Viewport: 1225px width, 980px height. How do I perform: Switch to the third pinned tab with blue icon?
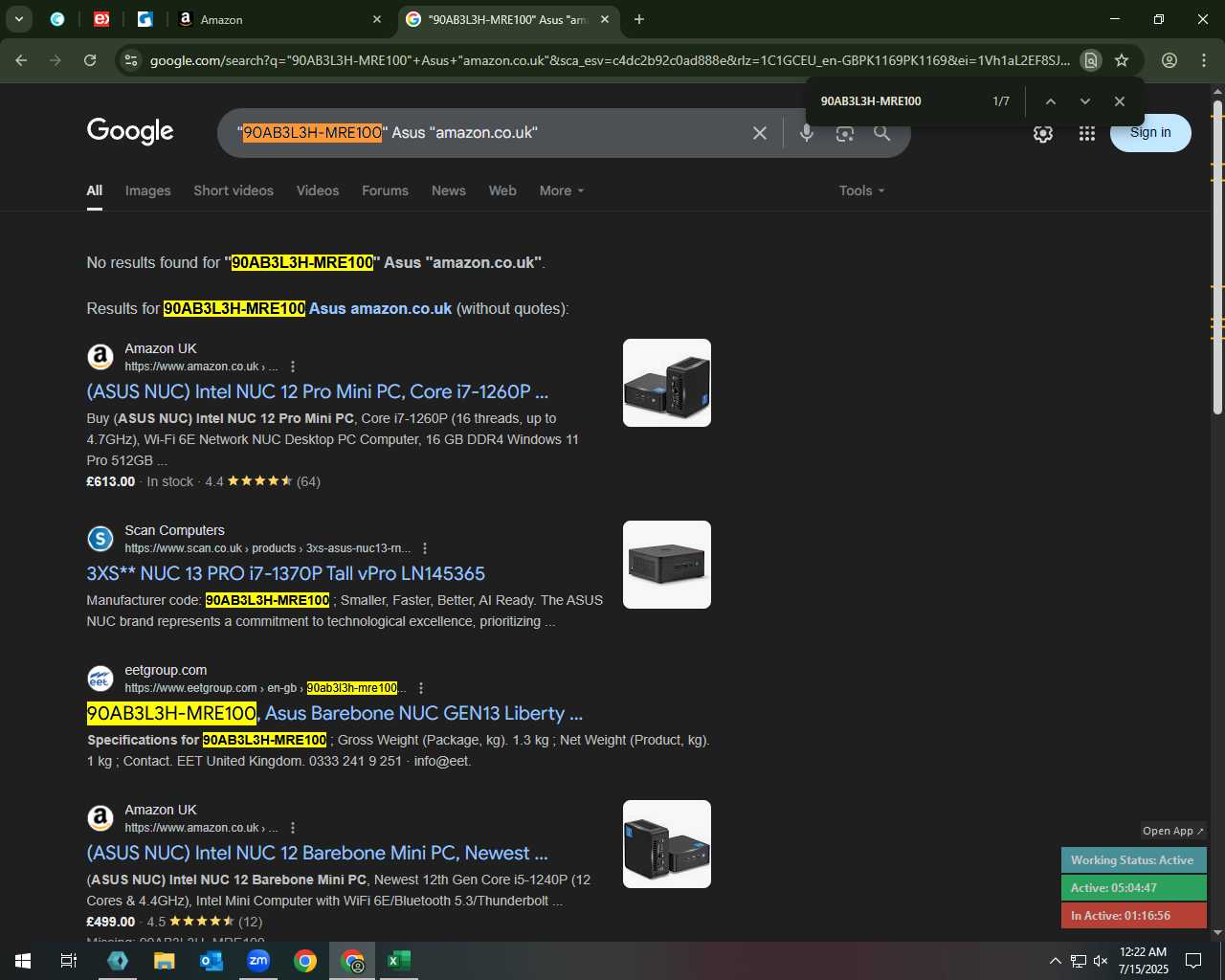tap(145, 19)
